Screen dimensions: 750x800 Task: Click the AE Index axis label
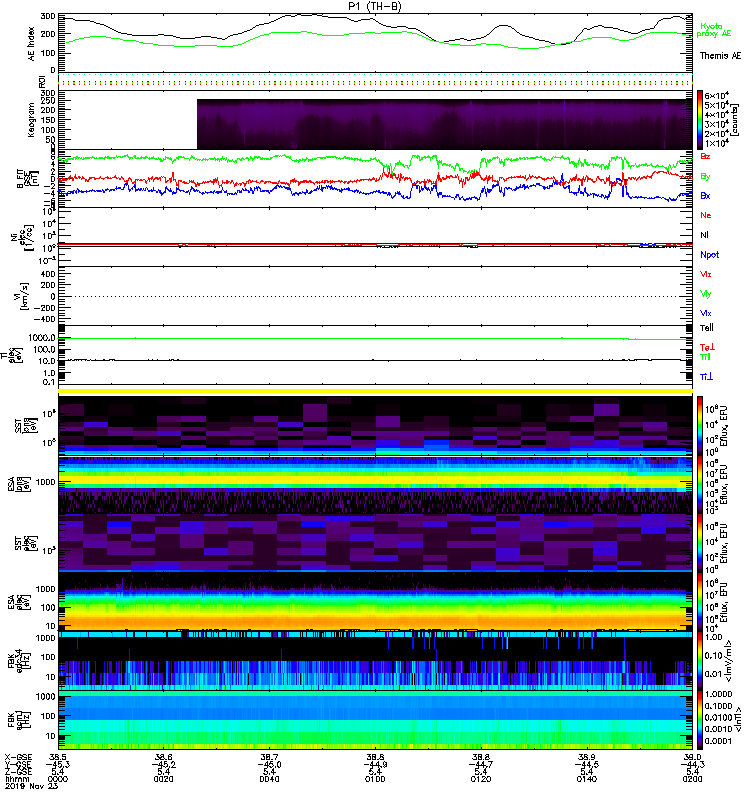pos(31,44)
